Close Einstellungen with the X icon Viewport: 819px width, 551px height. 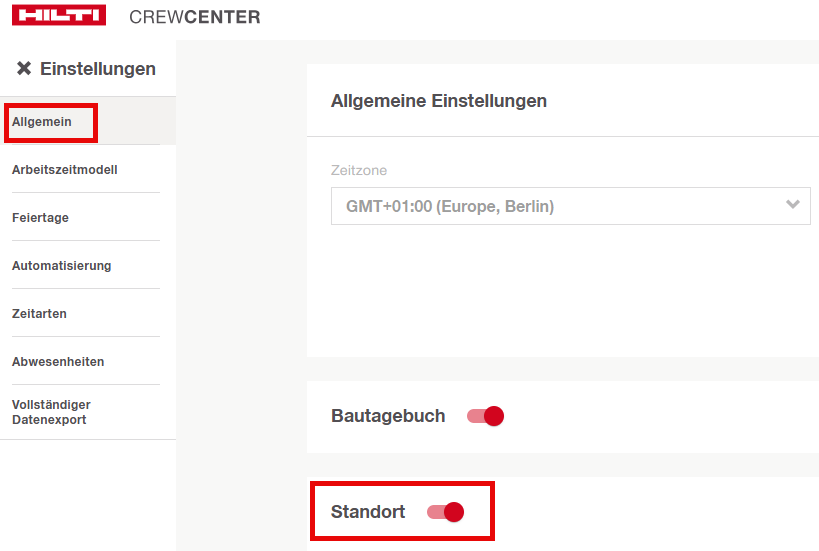[24, 69]
